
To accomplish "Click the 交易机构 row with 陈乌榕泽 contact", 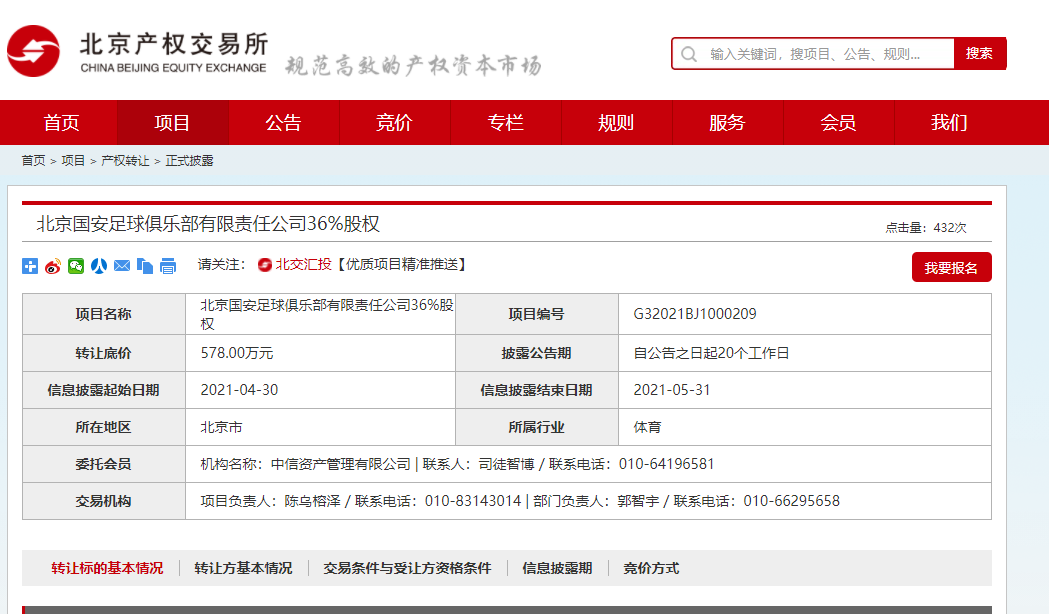I will coord(506,501).
